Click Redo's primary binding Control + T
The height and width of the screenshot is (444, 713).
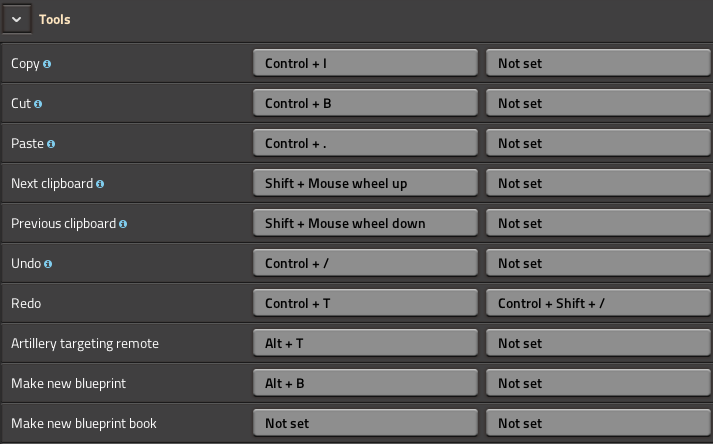pos(365,303)
